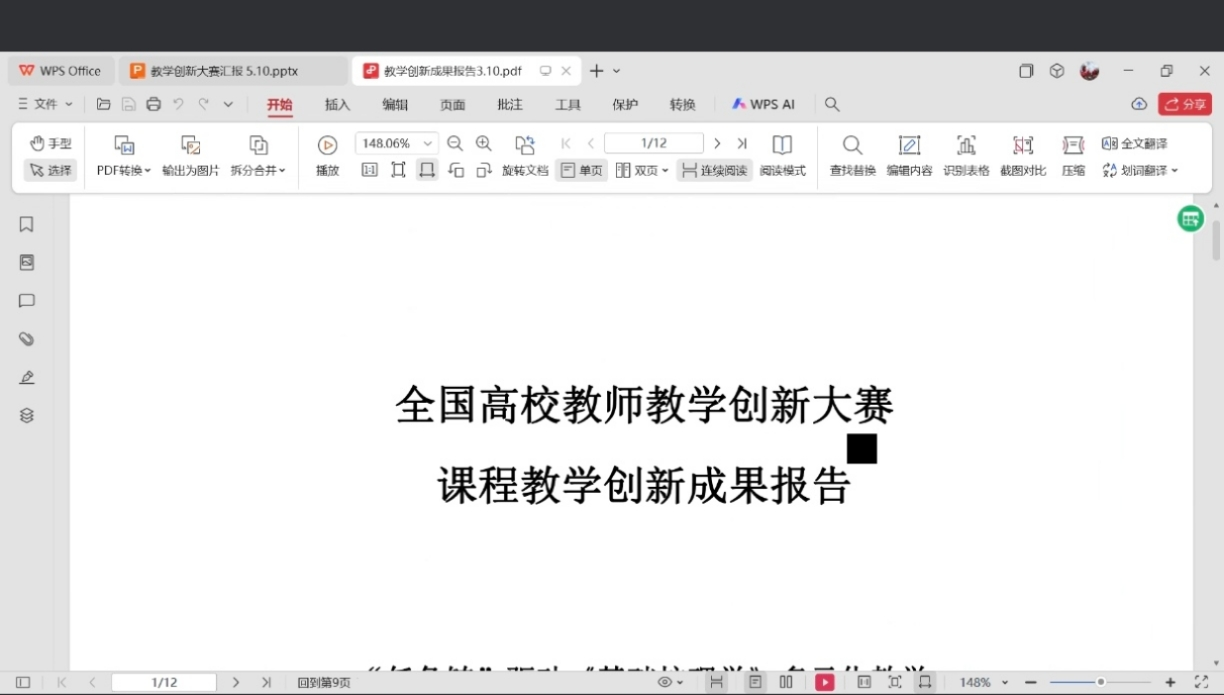Click the 识别表格 table recognition tool
The image size is (1224, 695).
coord(965,156)
